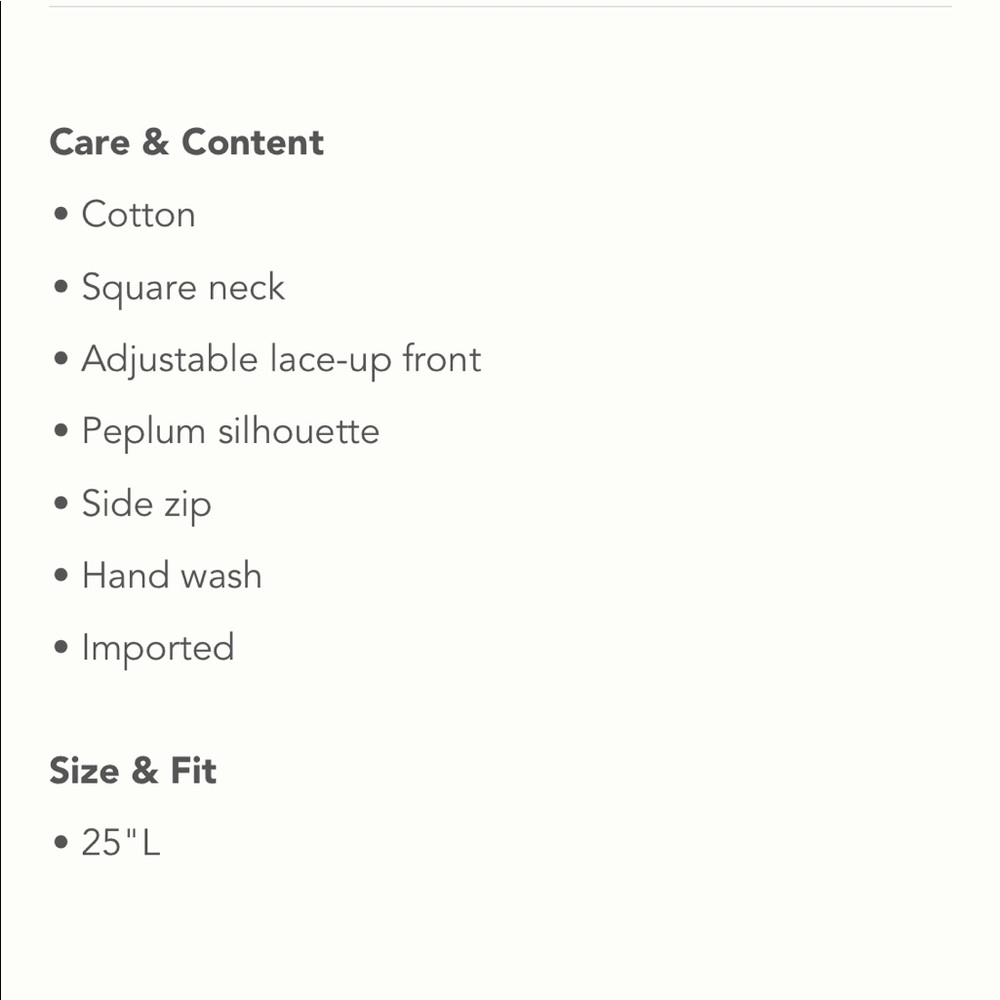This screenshot has height=1000, width=1000.
Task: Click the bullet beside Hand wash
Action: 61,575
